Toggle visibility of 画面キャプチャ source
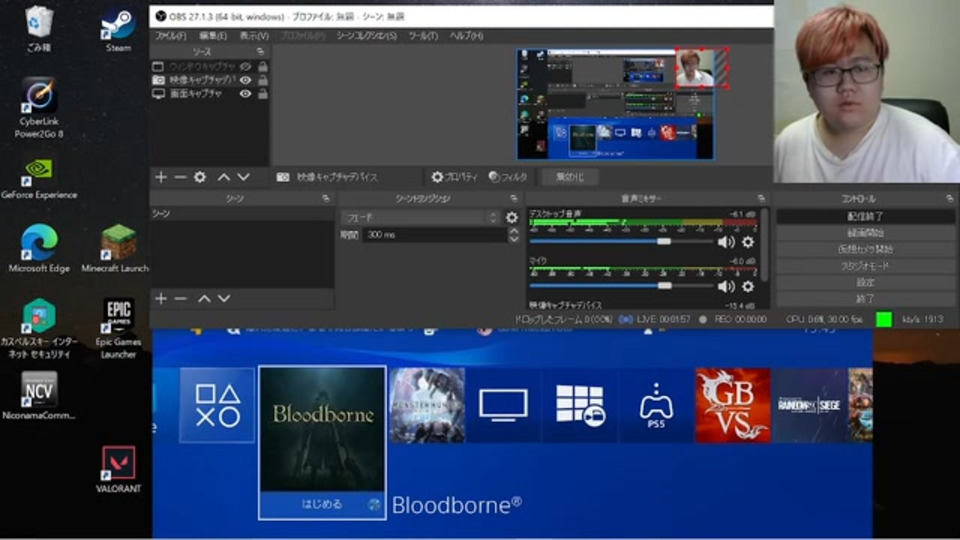Viewport: 960px width, 540px height. (245, 93)
